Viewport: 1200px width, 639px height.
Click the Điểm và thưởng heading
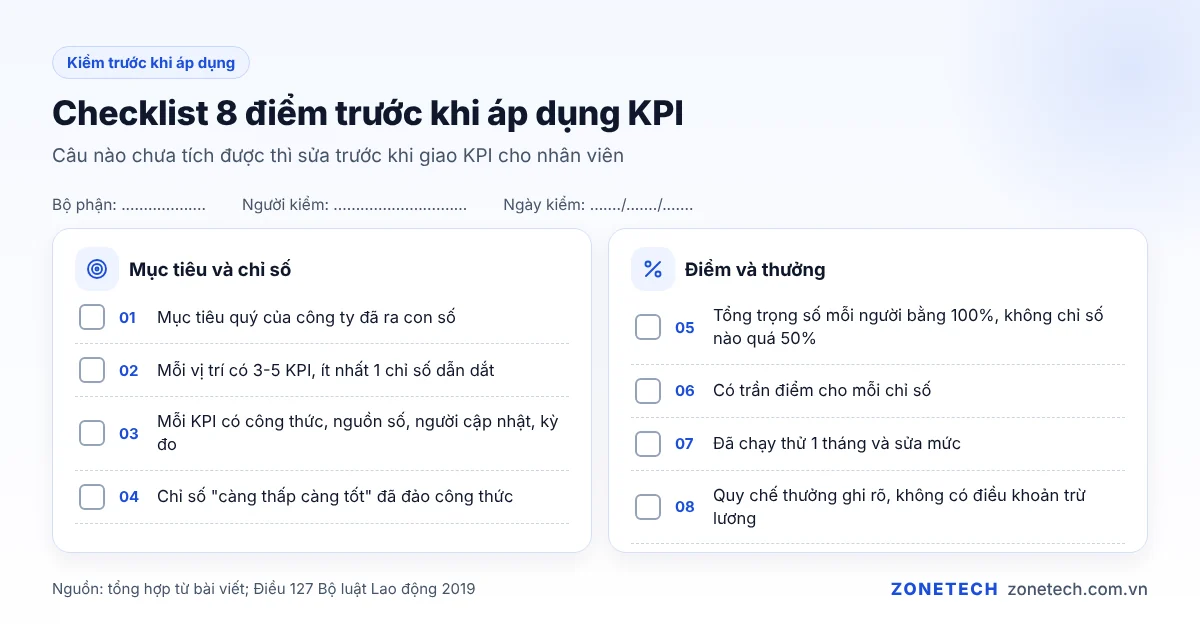coord(755,270)
